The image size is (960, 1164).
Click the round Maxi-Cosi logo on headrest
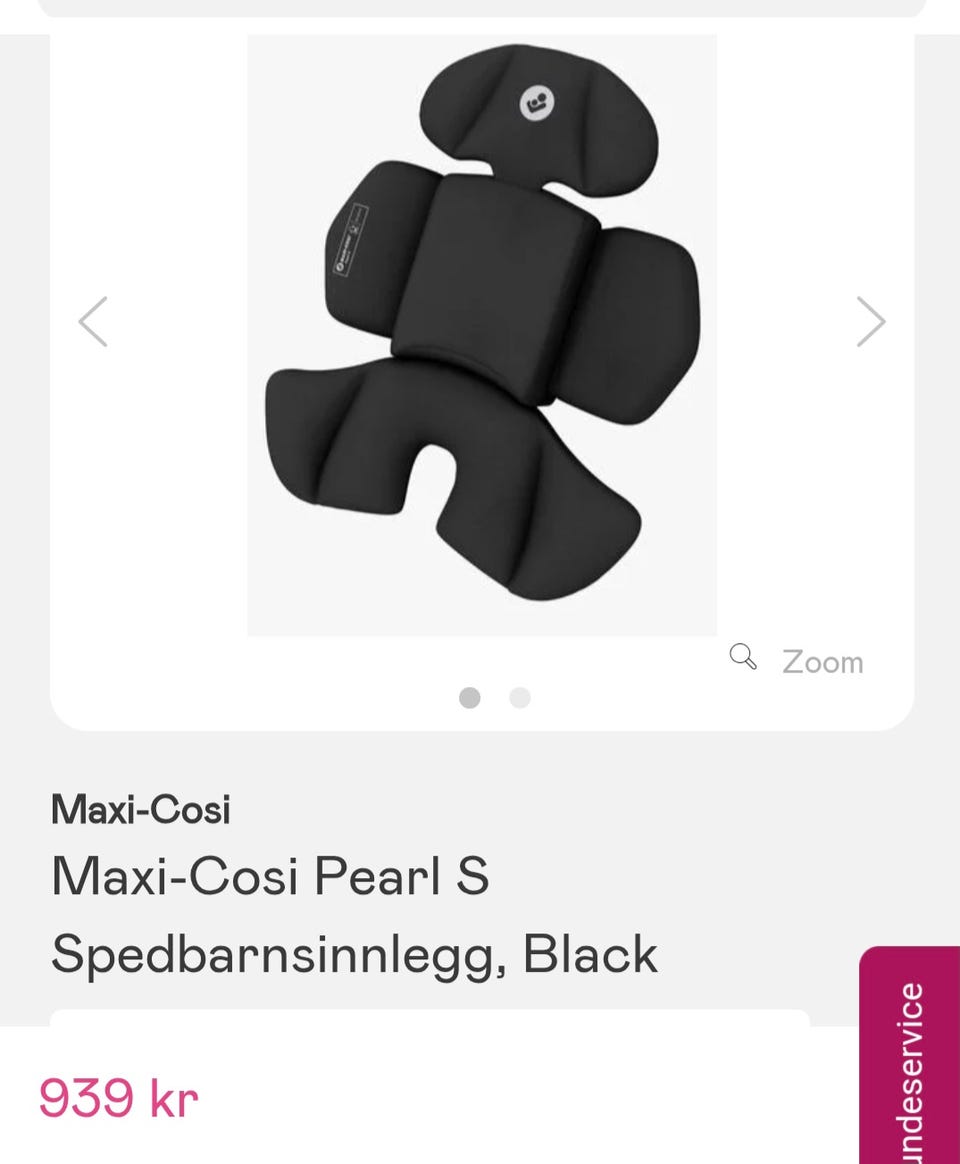click(537, 103)
